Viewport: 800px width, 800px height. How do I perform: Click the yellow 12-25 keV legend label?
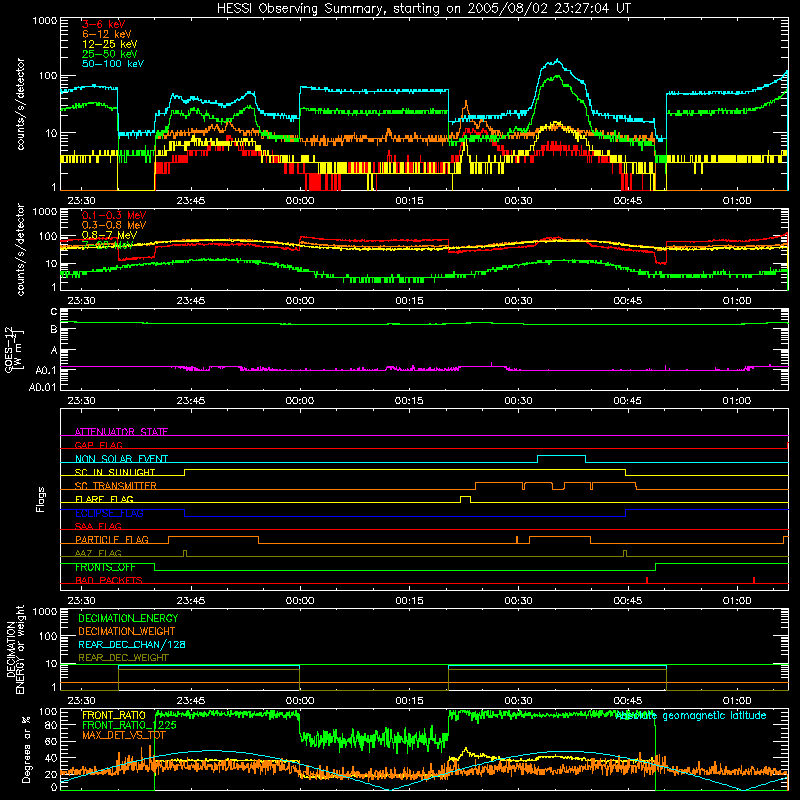tap(109, 44)
